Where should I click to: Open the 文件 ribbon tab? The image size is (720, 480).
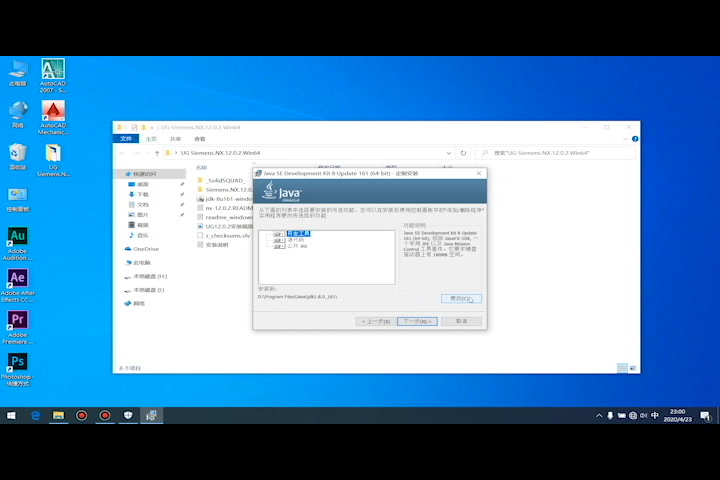(126, 139)
